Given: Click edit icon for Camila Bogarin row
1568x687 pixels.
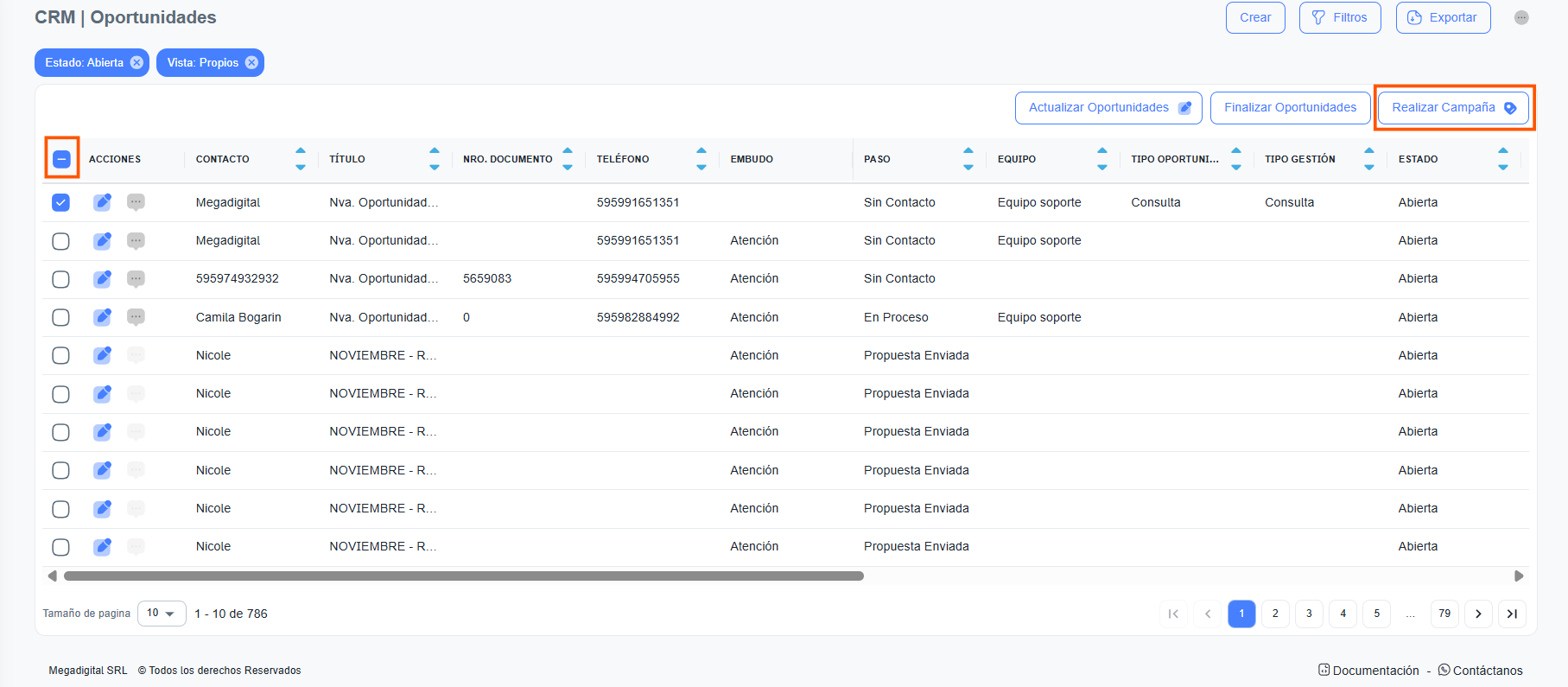Looking at the screenshot, I should tap(102, 317).
